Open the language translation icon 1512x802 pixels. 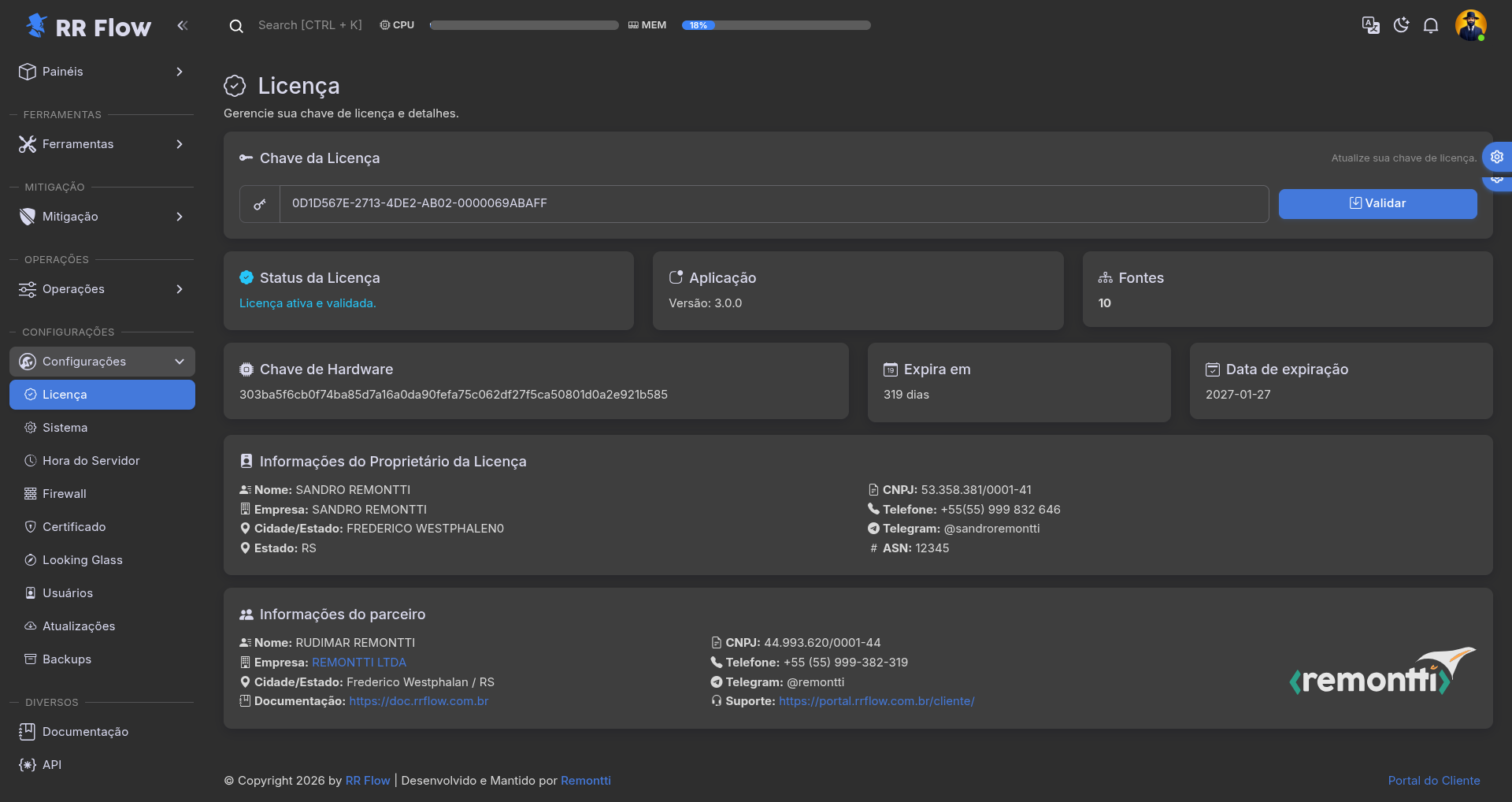[1370, 25]
